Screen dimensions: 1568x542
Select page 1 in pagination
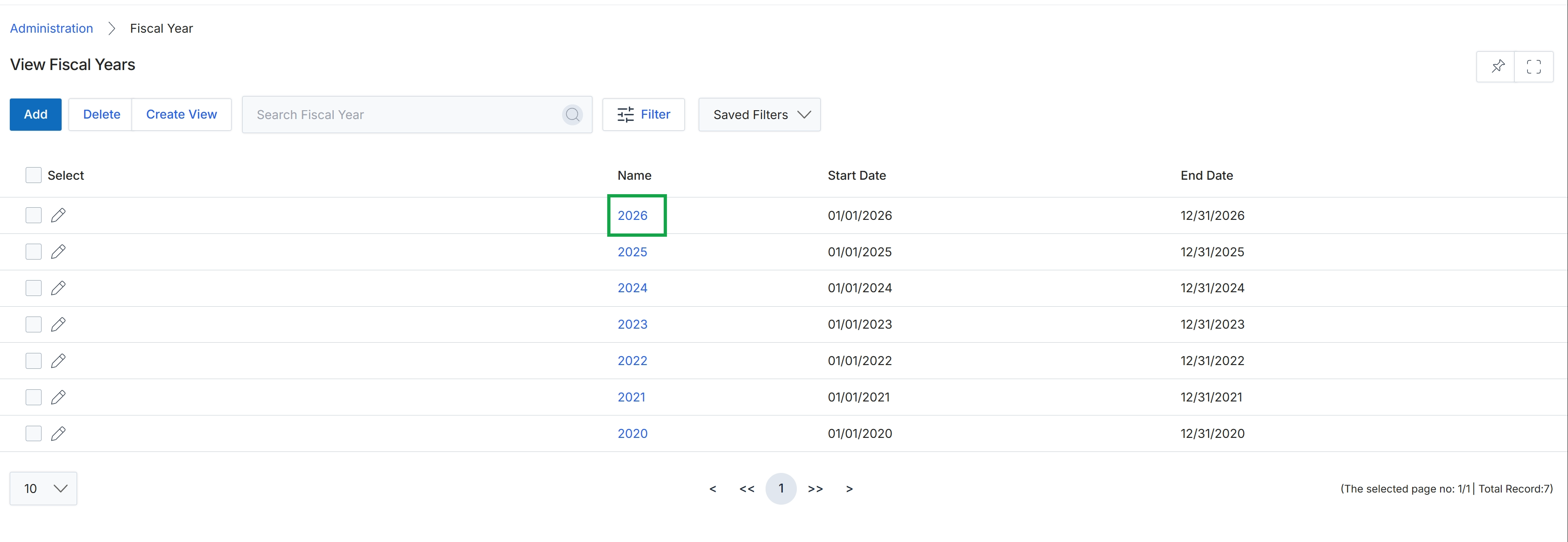[x=781, y=488]
